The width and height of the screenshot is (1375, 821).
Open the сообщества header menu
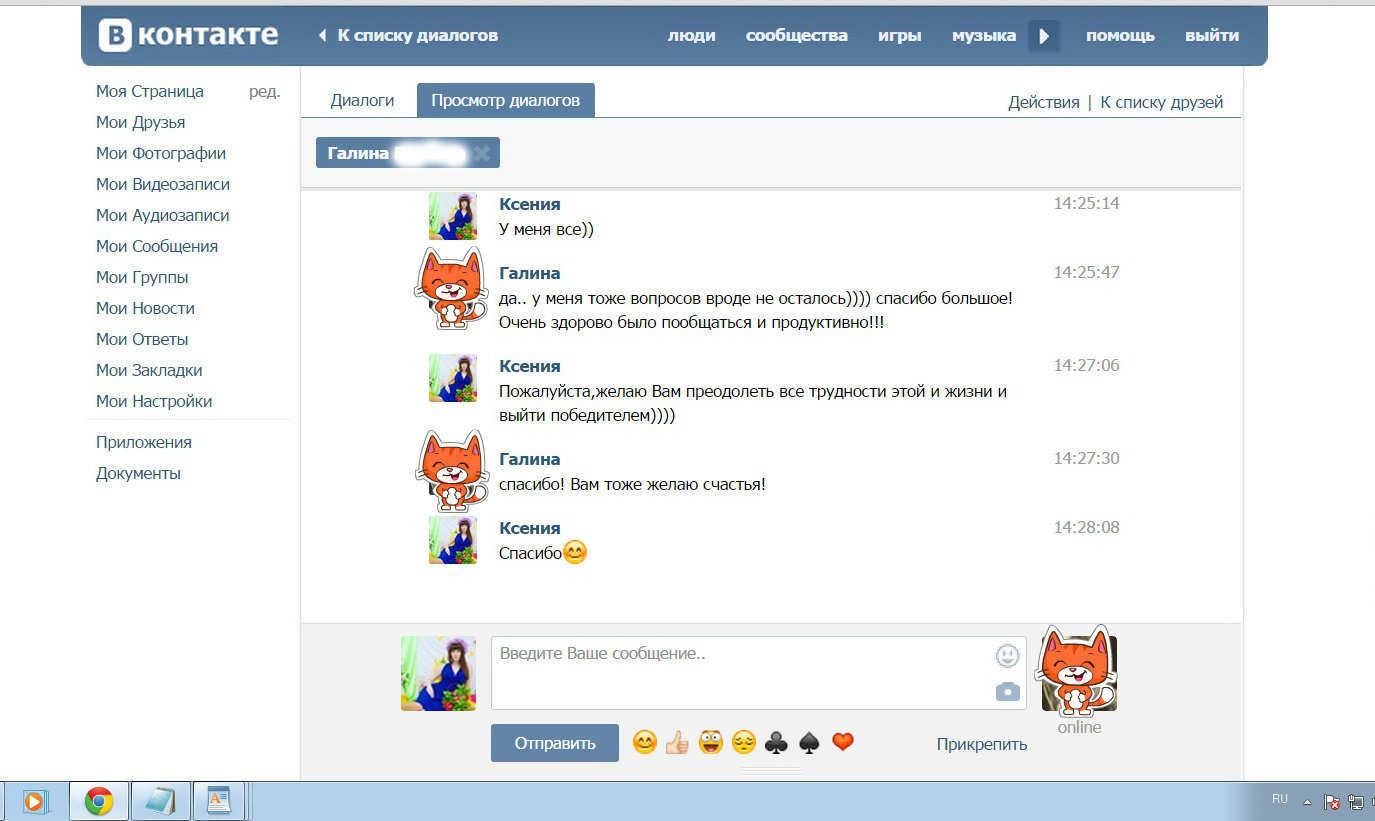pos(797,36)
